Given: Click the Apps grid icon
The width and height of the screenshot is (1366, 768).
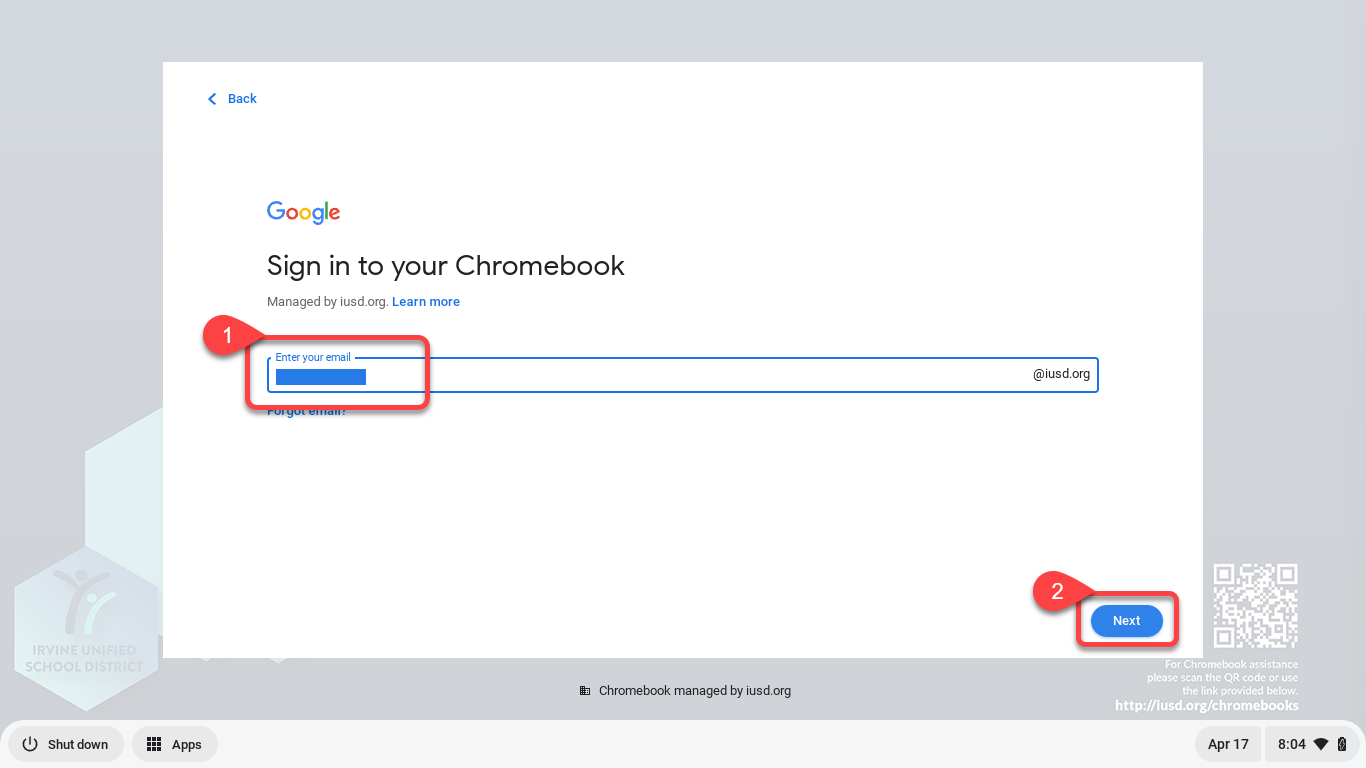Looking at the screenshot, I should point(154,744).
